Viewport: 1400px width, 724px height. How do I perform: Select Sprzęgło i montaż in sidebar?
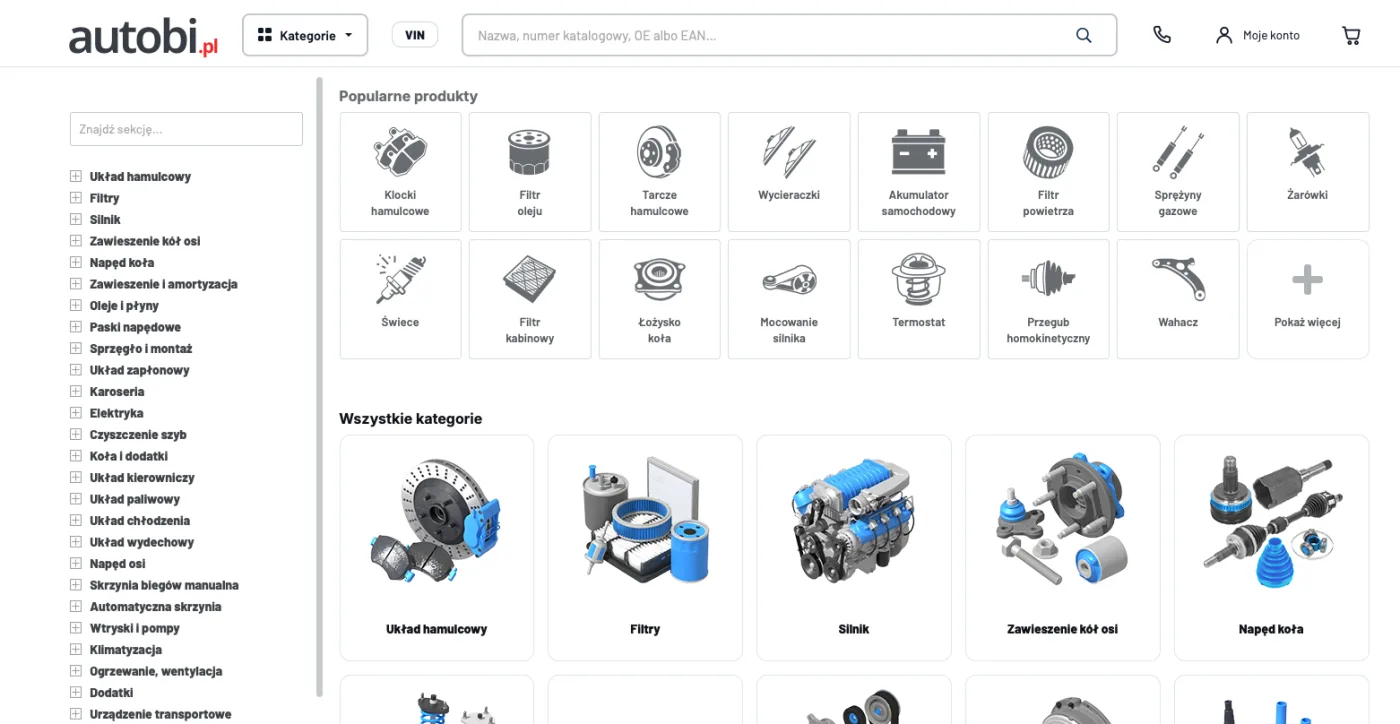pyautogui.click(x=141, y=349)
